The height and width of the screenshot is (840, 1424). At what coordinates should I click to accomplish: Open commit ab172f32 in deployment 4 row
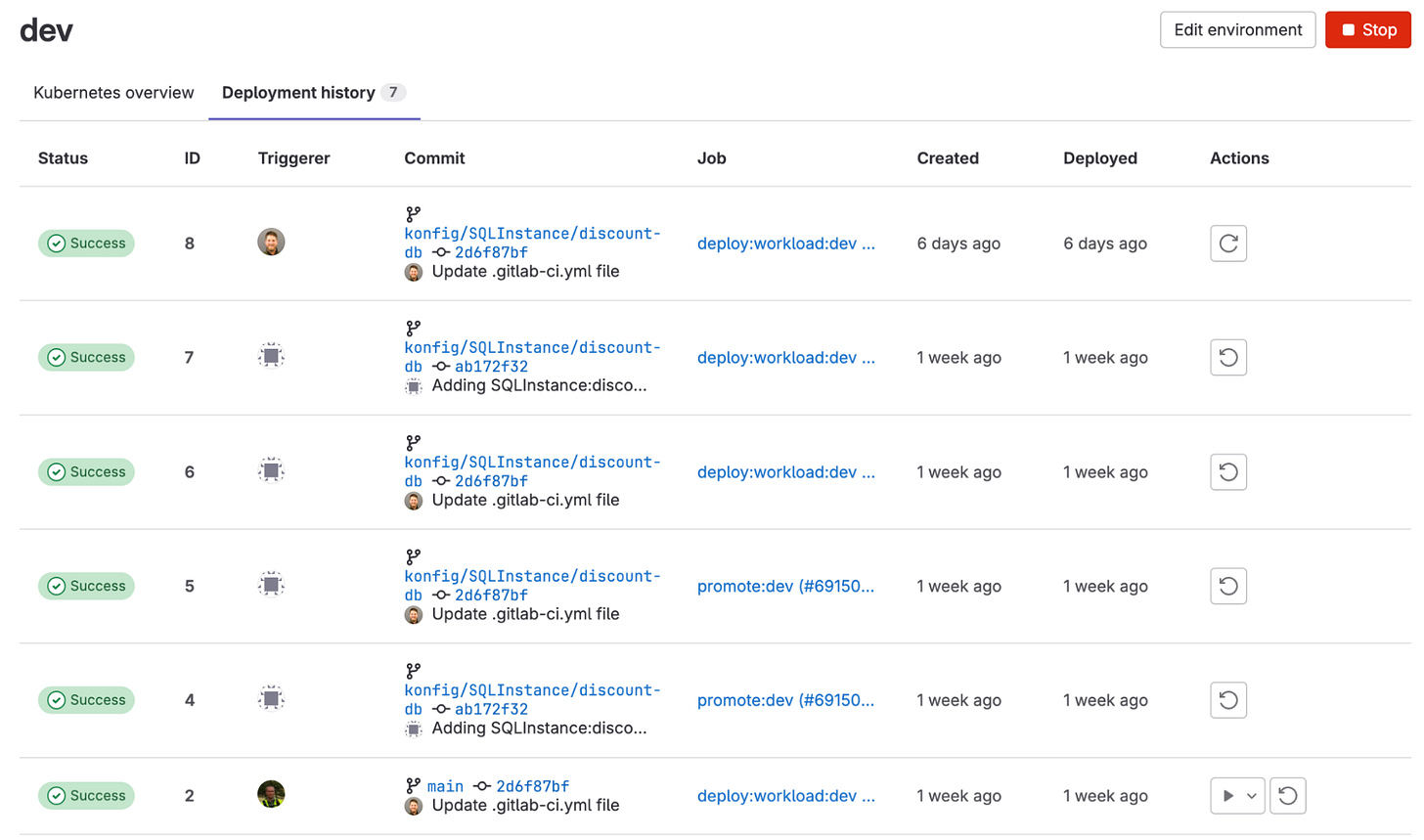pyautogui.click(x=491, y=709)
